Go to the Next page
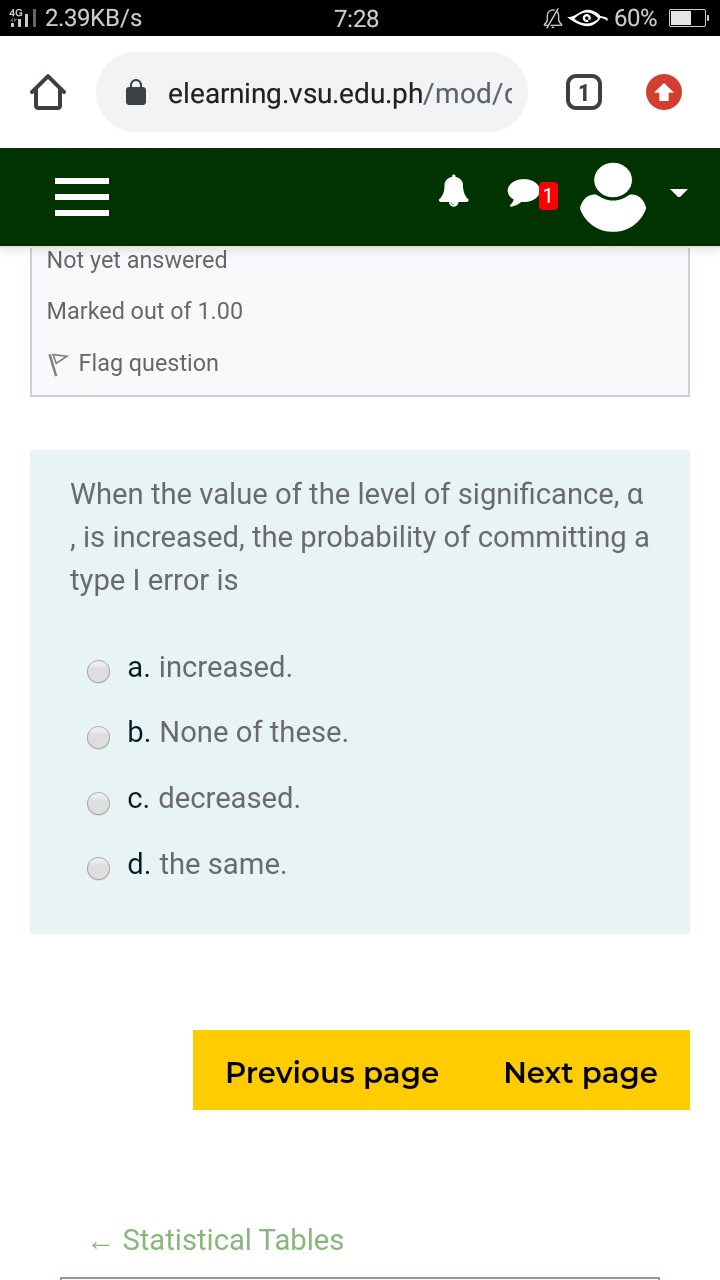720x1280 pixels. coord(580,1071)
